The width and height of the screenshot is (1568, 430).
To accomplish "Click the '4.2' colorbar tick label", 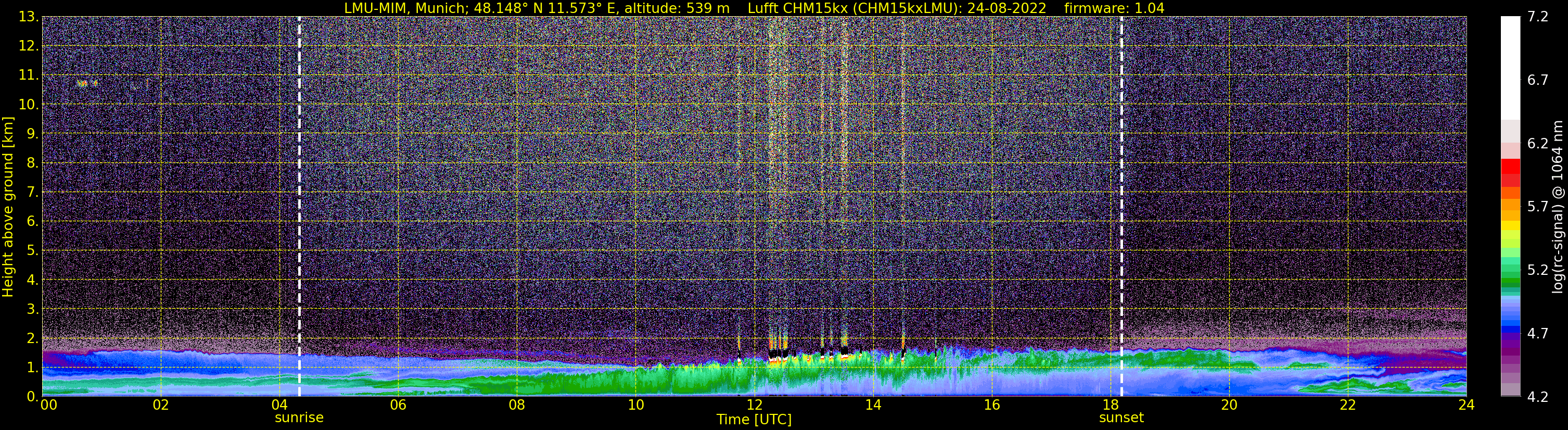I will pos(1538,397).
